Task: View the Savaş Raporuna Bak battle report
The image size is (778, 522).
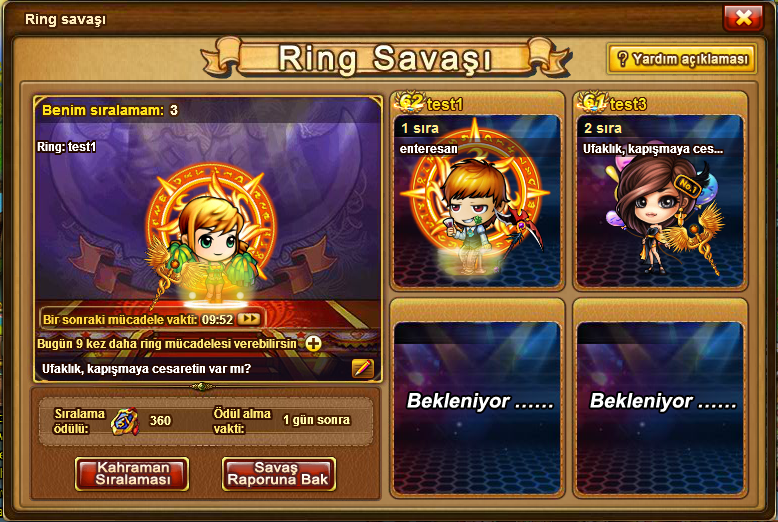Action: click(x=278, y=474)
